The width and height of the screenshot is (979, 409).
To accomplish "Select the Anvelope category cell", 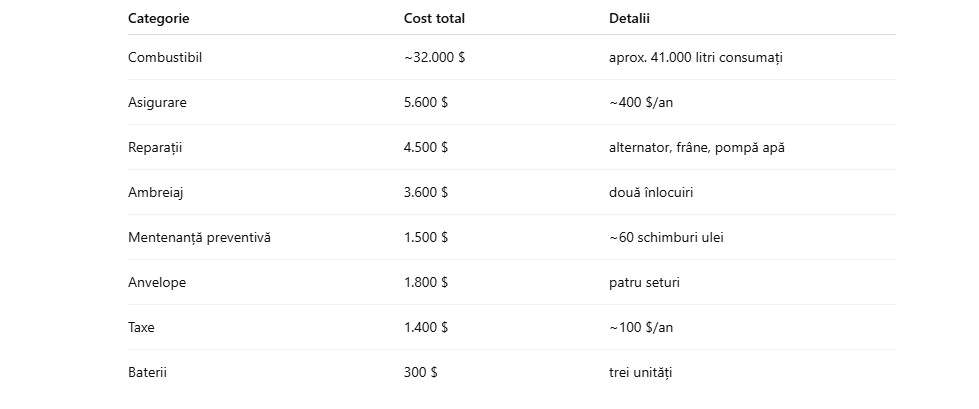I will 157,282.
